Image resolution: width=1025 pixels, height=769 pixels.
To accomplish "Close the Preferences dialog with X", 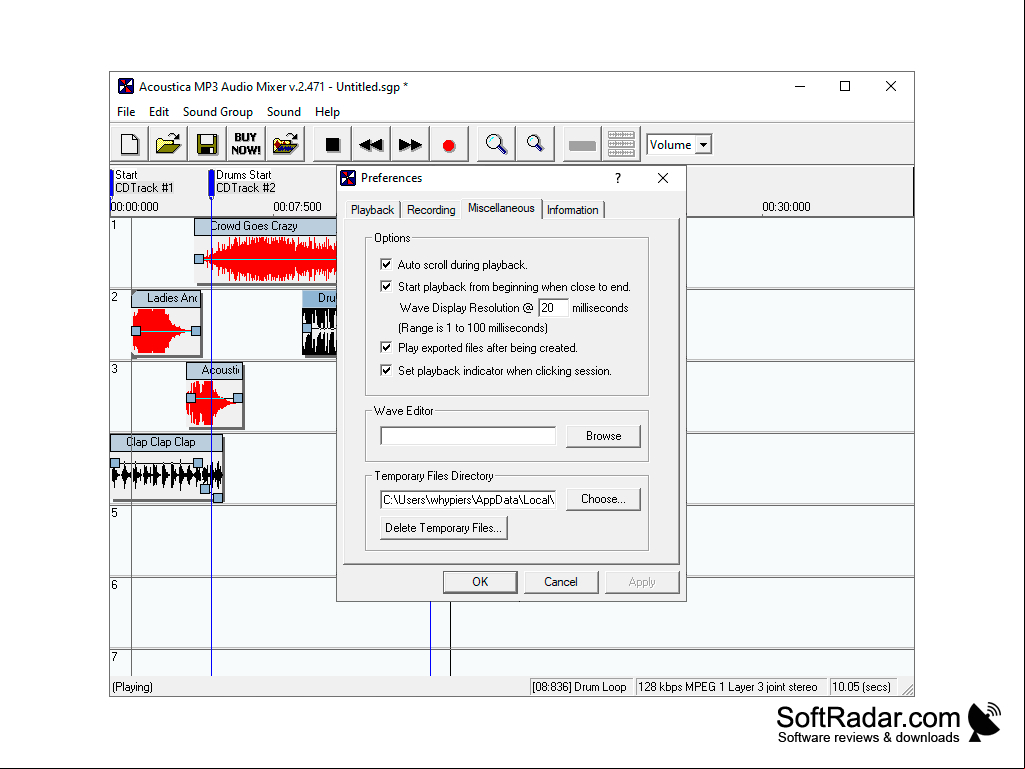I will point(663,178).
